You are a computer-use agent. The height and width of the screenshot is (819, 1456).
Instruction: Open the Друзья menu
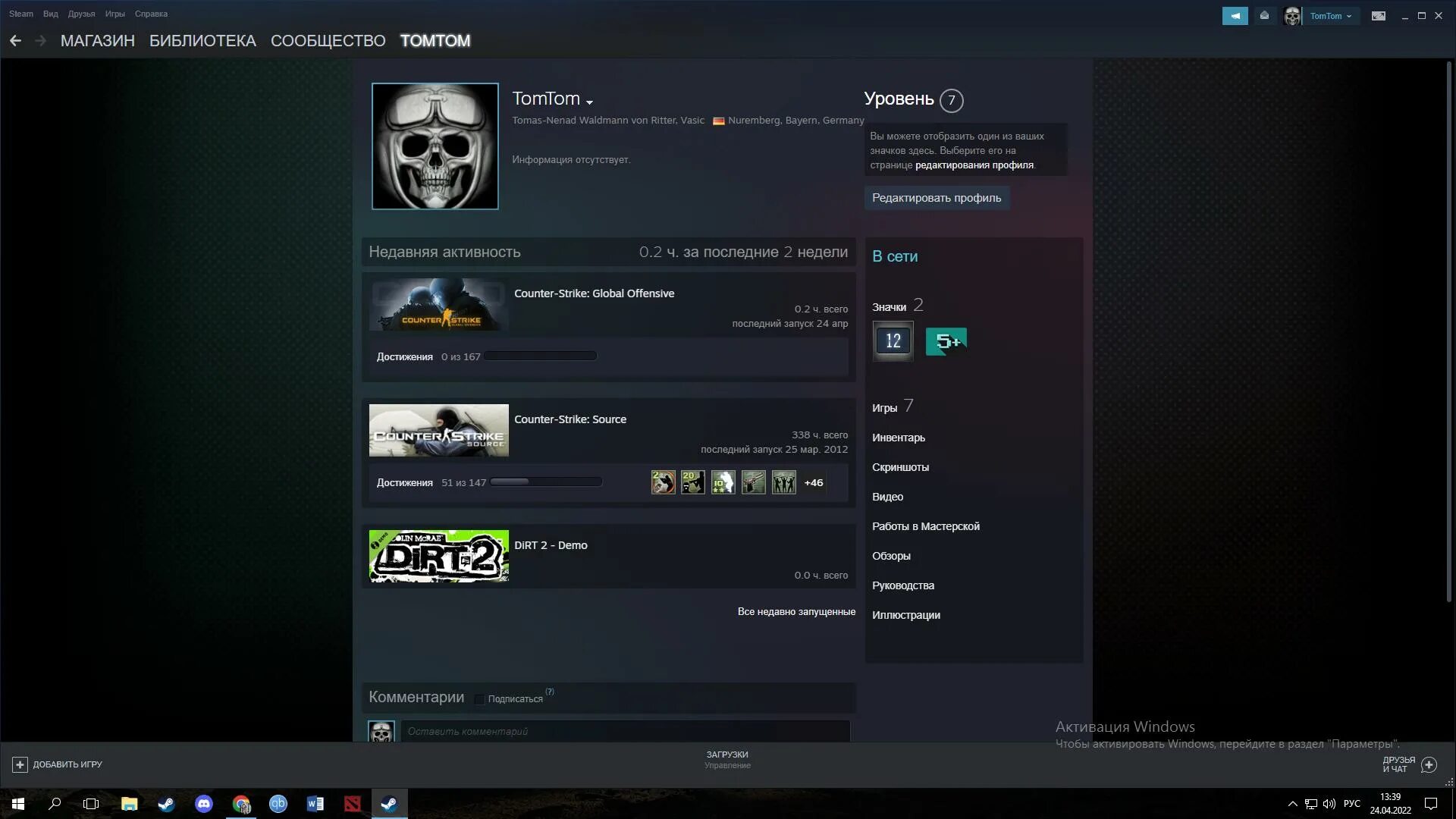coord(81,14)
